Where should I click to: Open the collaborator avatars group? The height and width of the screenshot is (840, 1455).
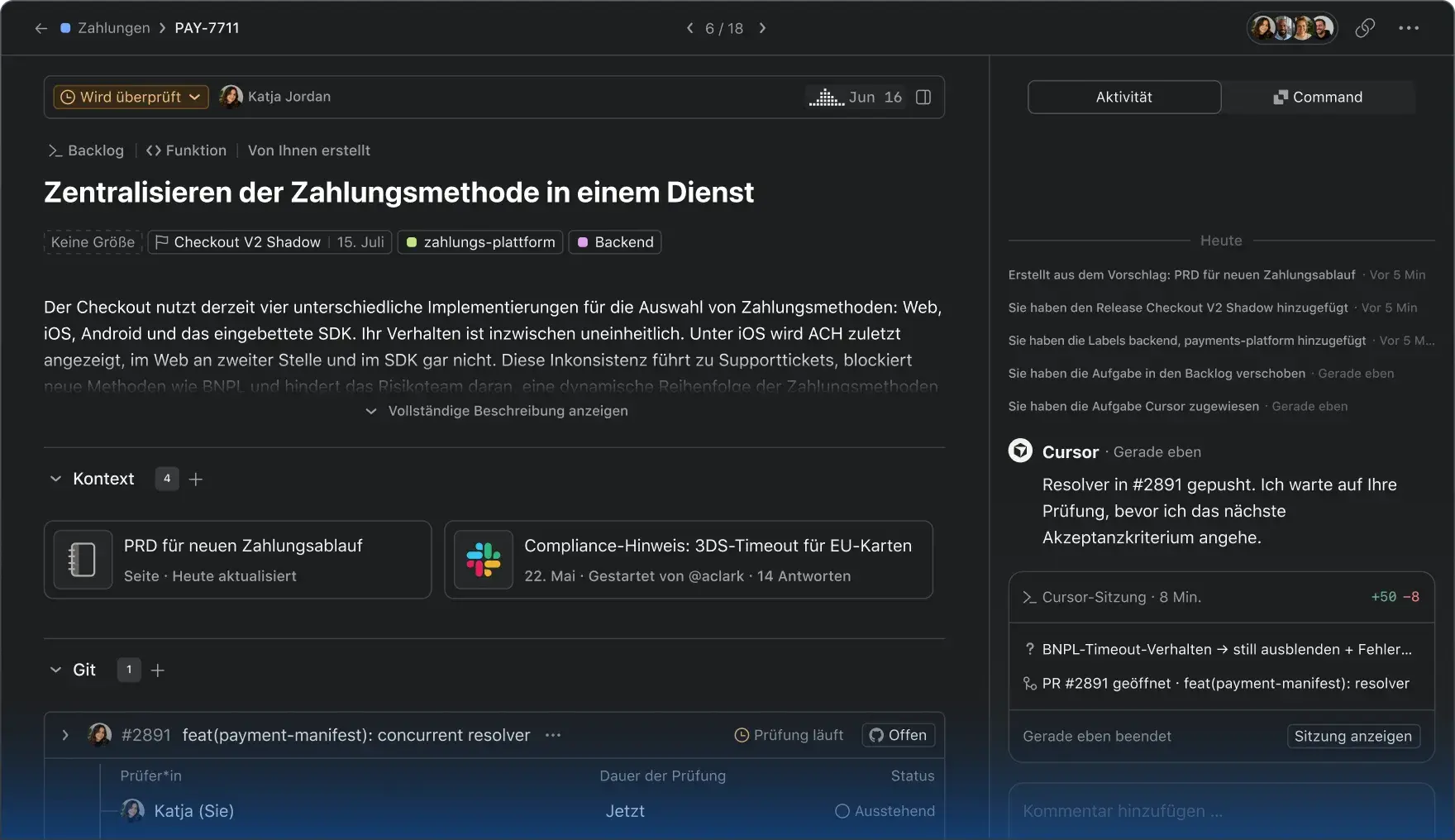click(x=1292, y=28)
